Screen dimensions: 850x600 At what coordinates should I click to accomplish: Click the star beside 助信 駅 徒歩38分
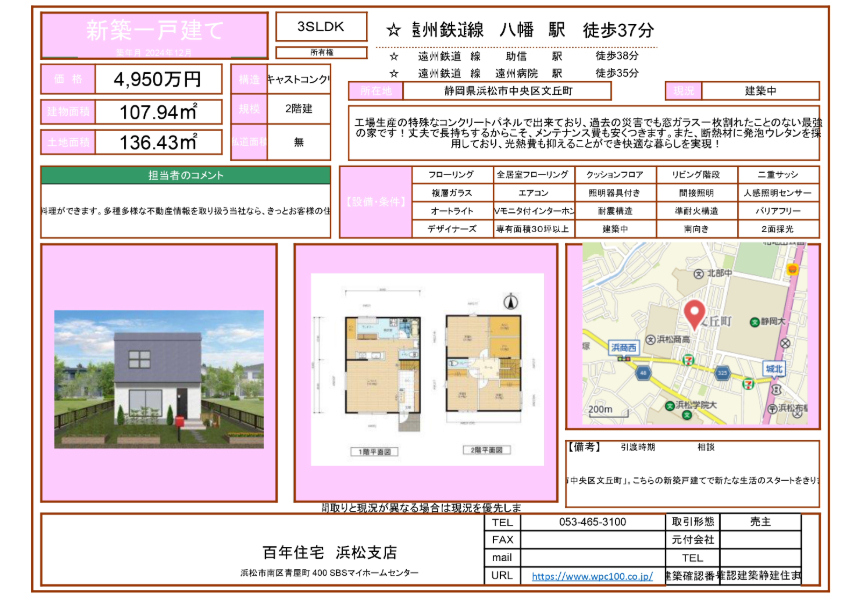(x=394, y=56)
